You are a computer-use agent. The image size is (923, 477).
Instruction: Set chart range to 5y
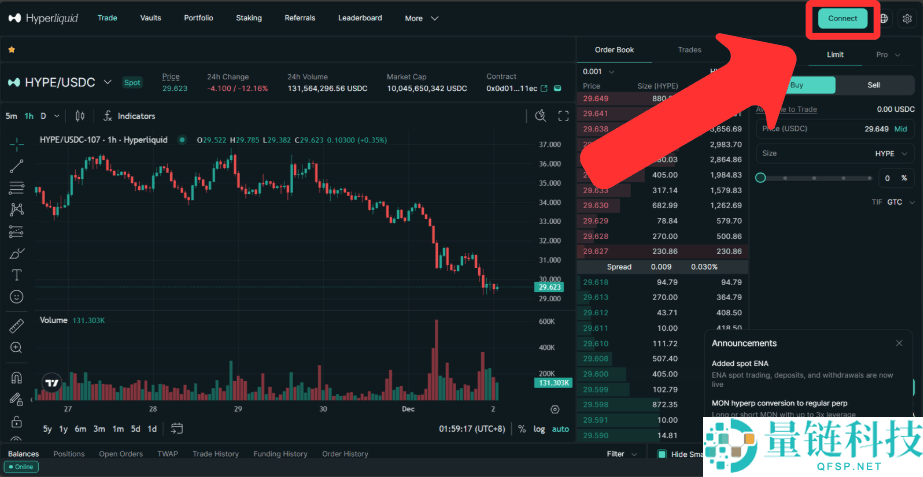coord(47,429)
